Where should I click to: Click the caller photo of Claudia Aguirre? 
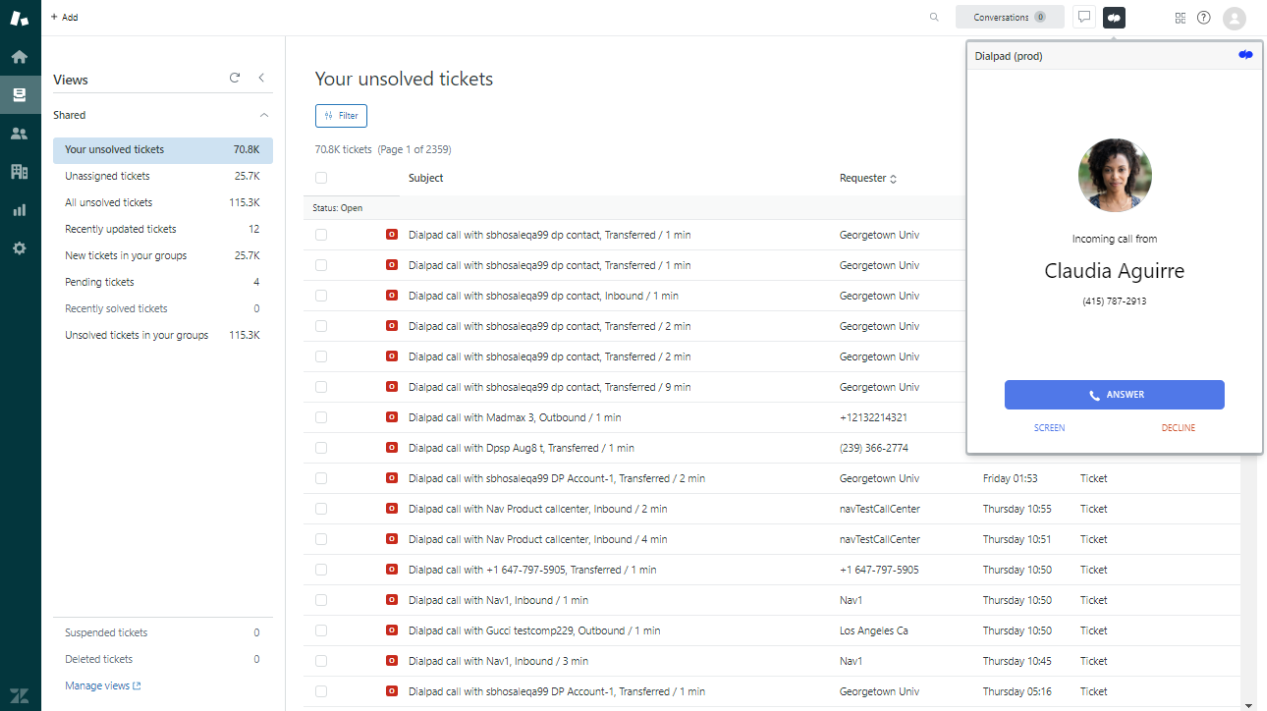(1114, 175)
